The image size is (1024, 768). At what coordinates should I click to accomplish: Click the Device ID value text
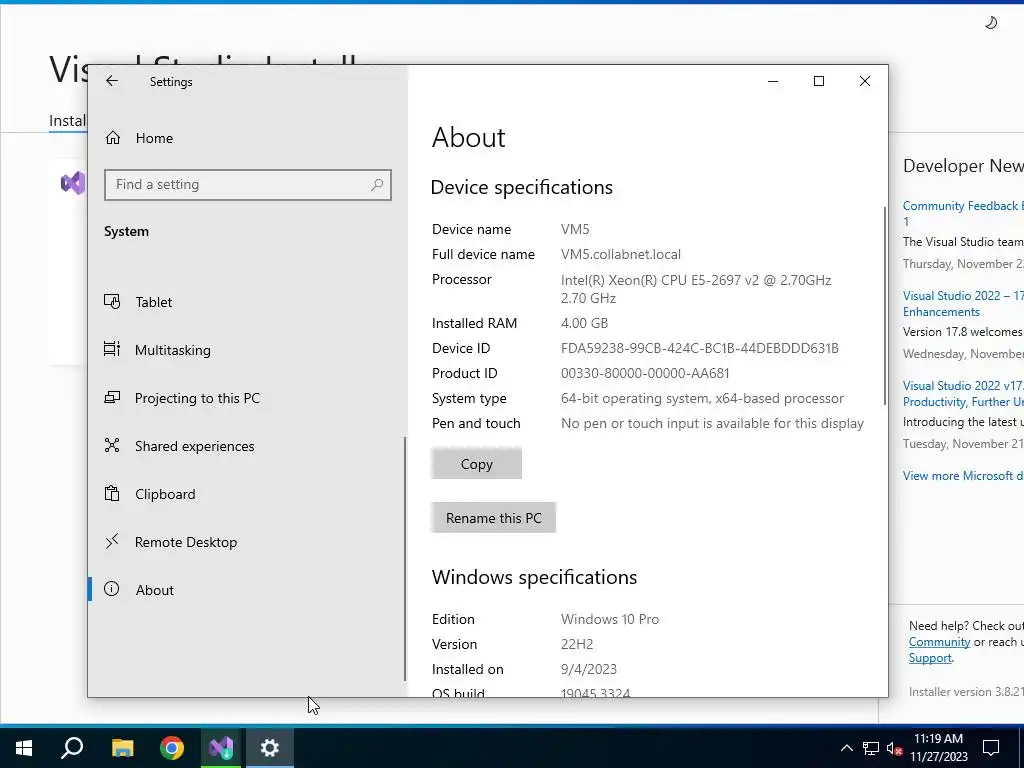coord(699,348)
